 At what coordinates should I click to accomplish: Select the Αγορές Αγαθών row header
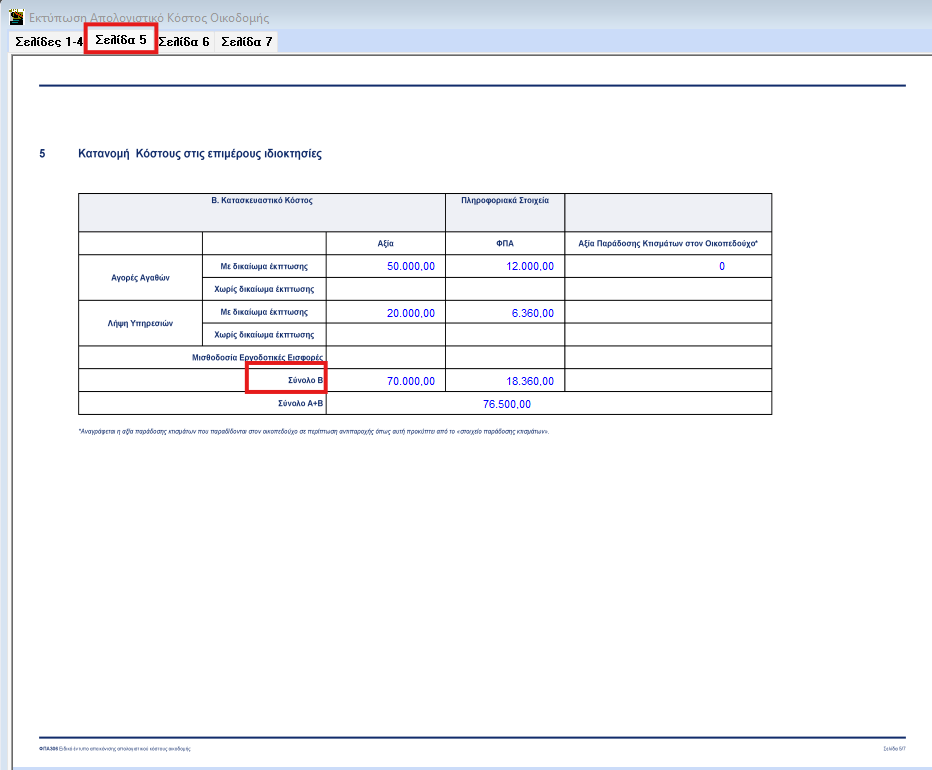point(140,278)
